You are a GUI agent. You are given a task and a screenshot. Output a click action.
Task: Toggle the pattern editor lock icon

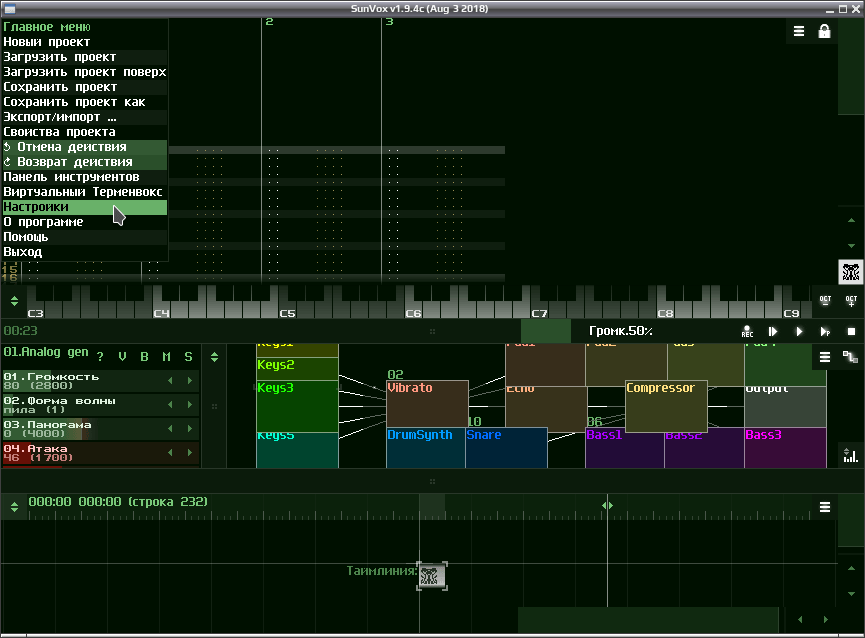pyautogui.click(x=824, y=31)
